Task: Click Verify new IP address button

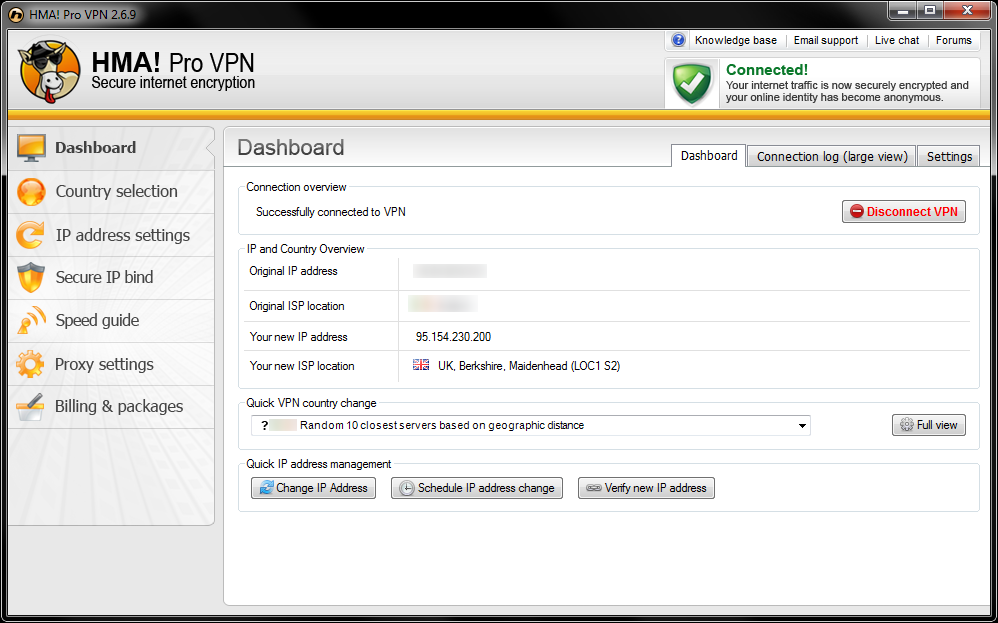Action: (x=646, y=488)
